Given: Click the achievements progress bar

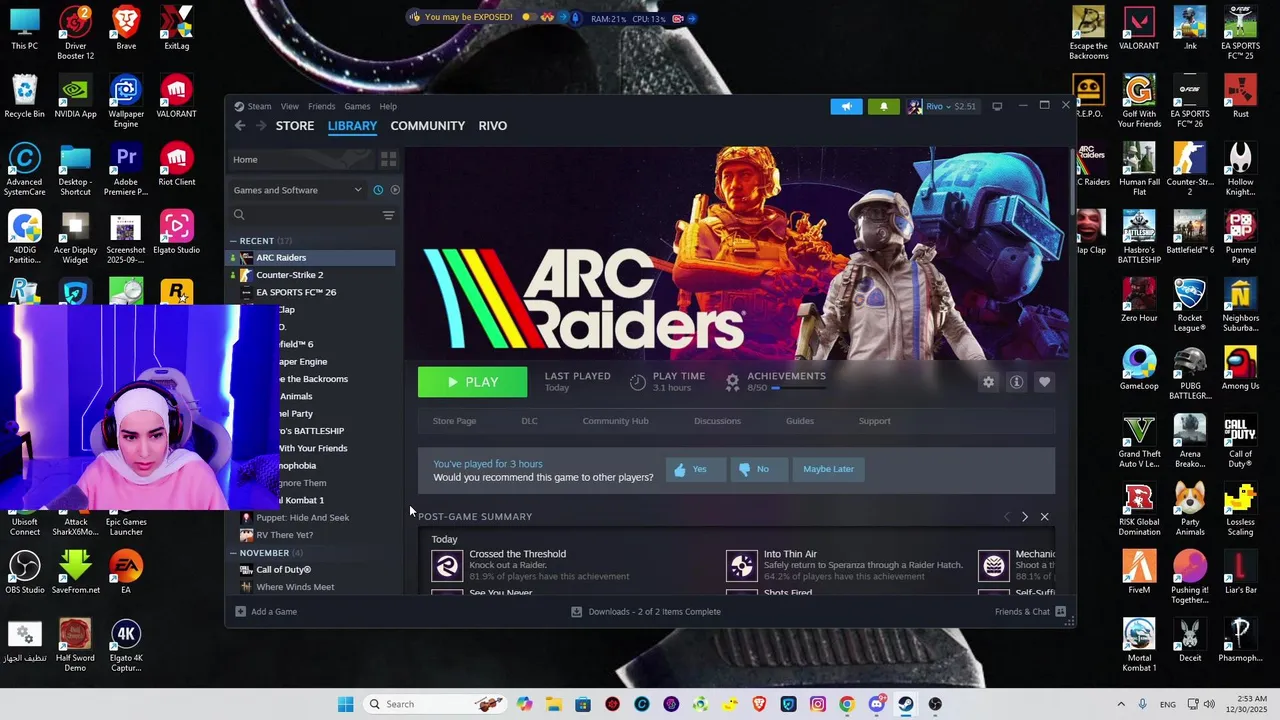Looking at the screenshot, I should [798, 388].
